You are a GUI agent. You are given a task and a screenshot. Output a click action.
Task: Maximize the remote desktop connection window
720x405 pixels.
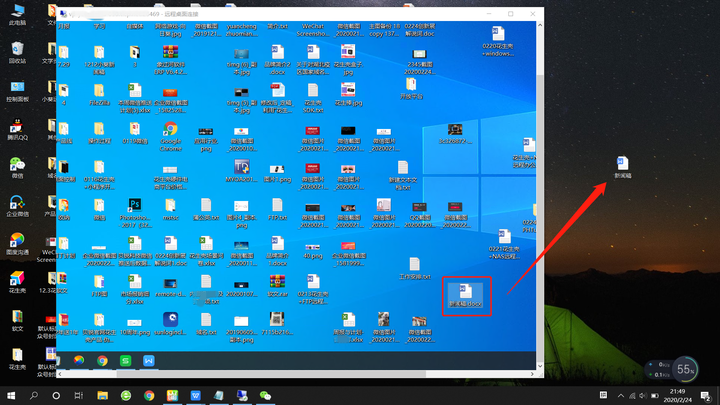pyautogui.click(x=511, y=14)
